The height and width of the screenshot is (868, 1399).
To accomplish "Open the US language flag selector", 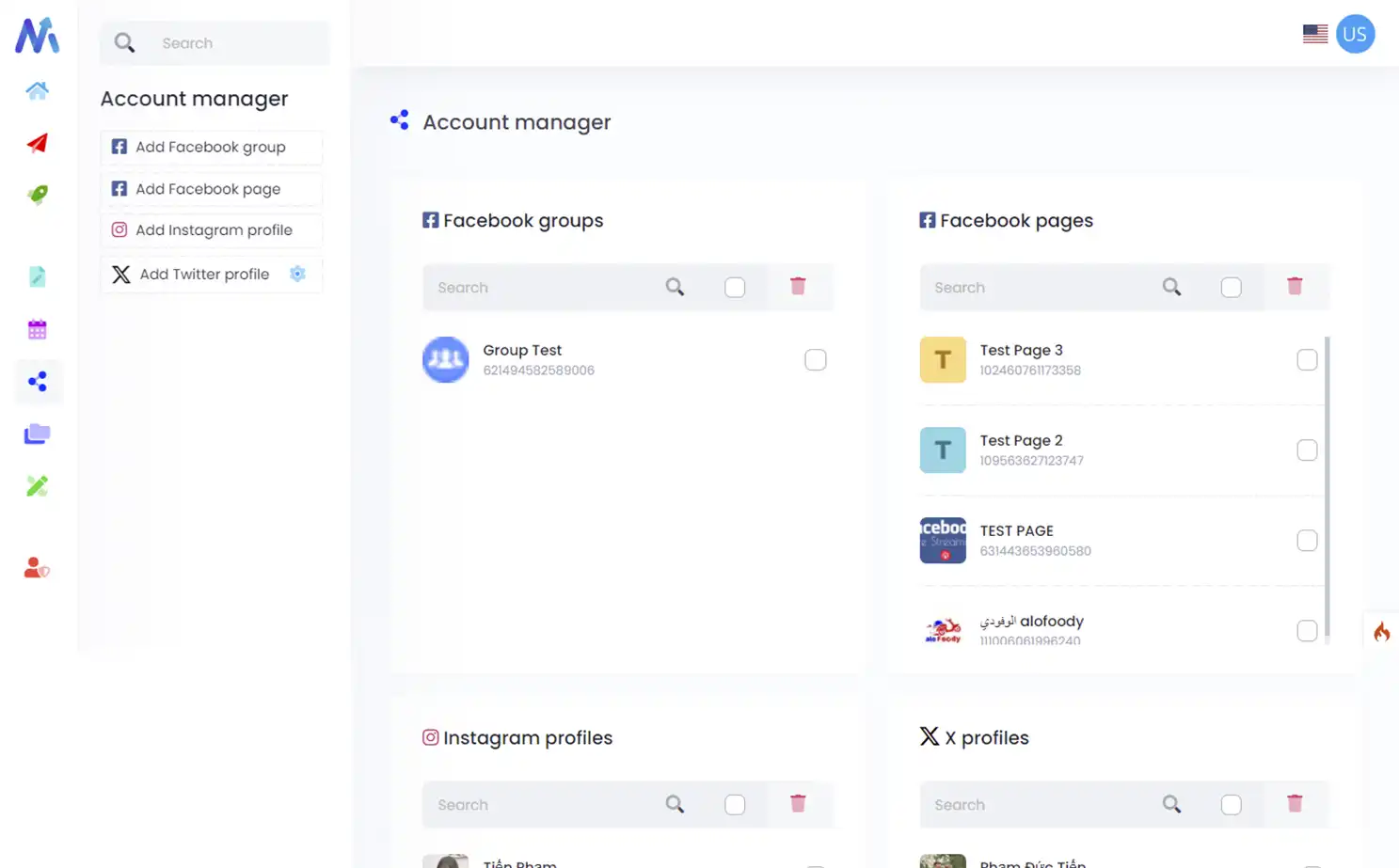I will pyautogui.click(x=1314, y=33).
